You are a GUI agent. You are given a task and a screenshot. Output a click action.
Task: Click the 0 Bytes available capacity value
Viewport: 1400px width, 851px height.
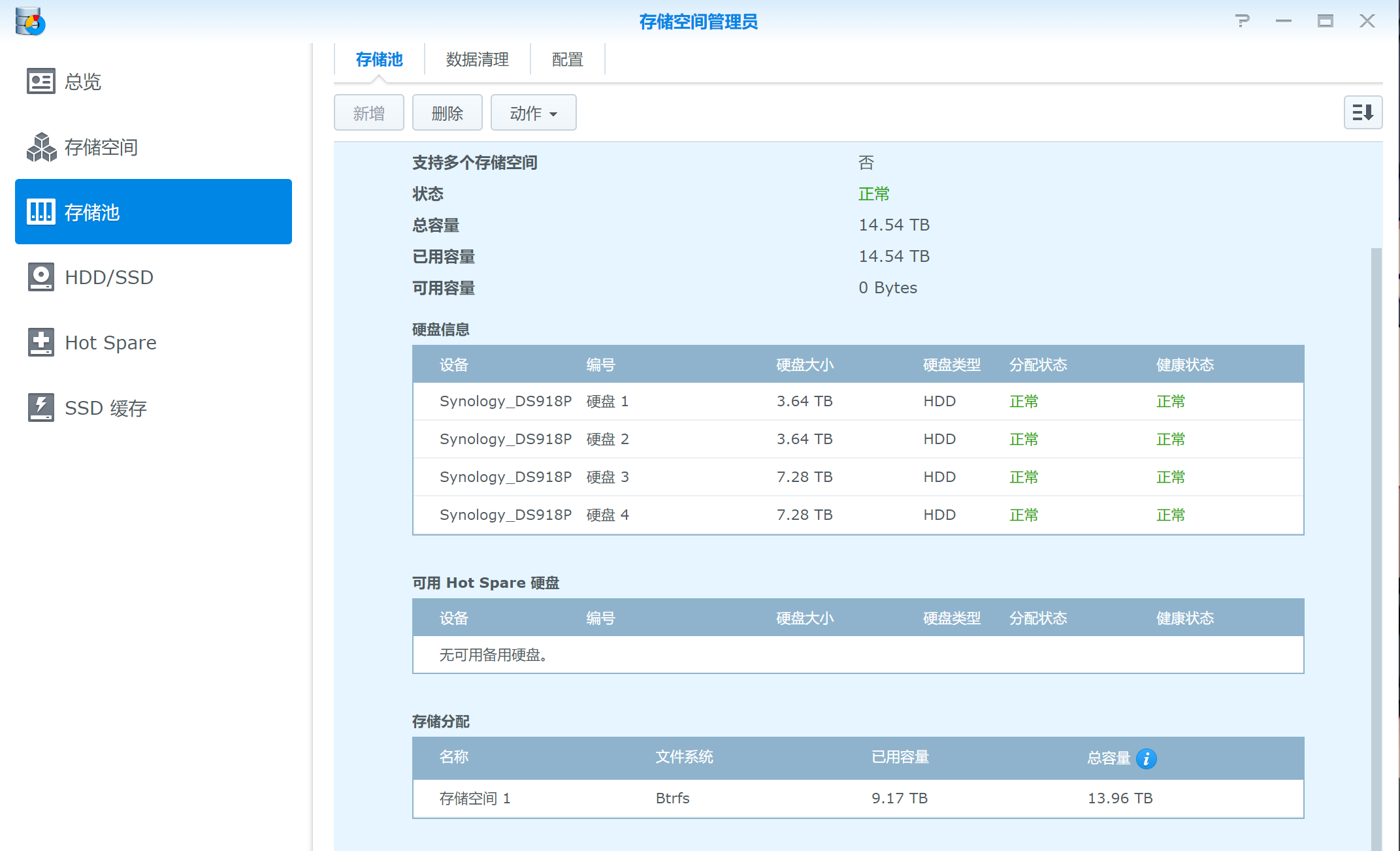pyautogui.click(x=888, y=287)
